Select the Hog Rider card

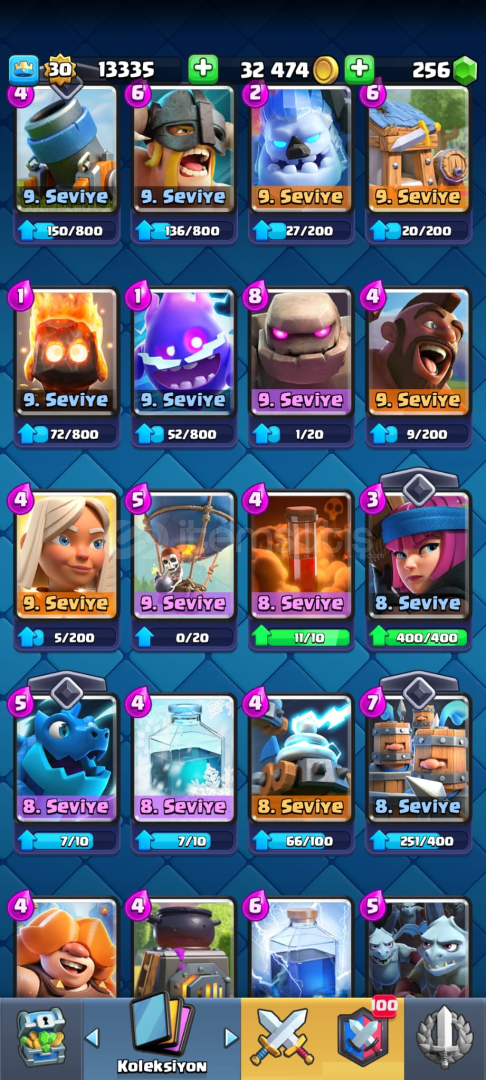(x=419, y=353)
